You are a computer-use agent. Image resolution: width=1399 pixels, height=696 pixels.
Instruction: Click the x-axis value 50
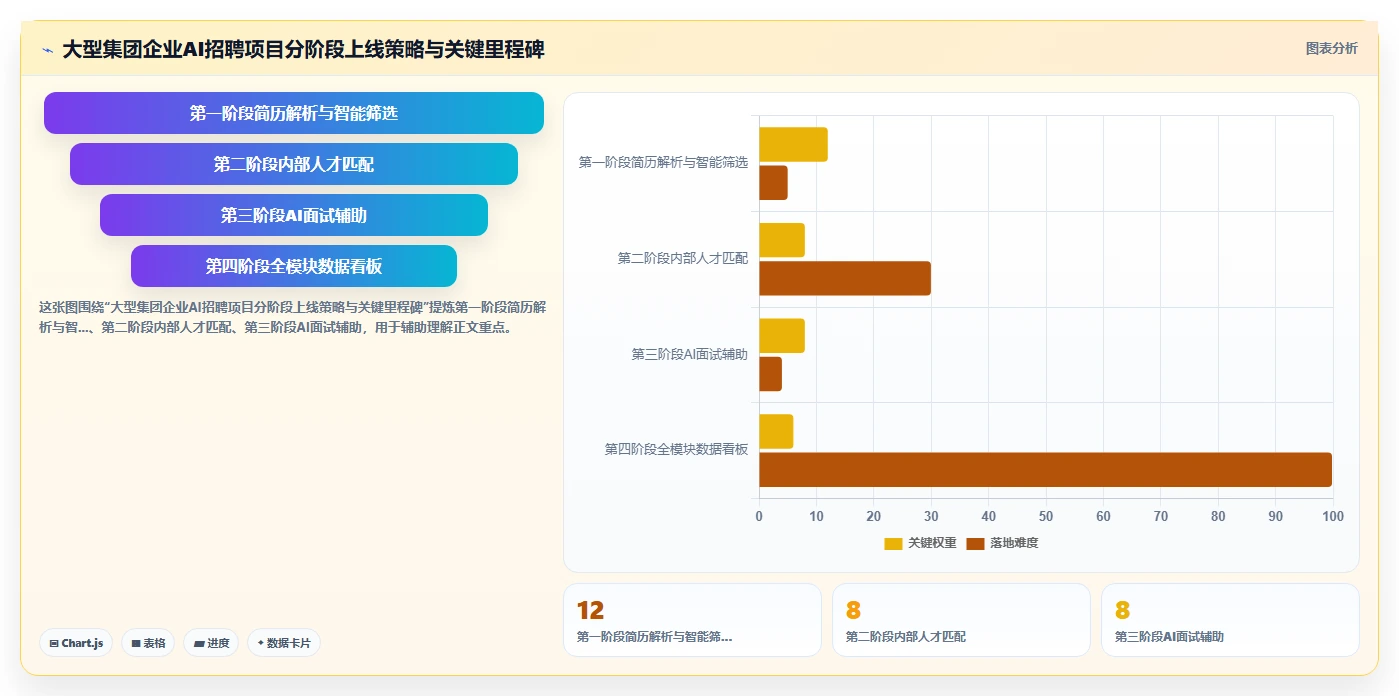tap(1046, 517)
